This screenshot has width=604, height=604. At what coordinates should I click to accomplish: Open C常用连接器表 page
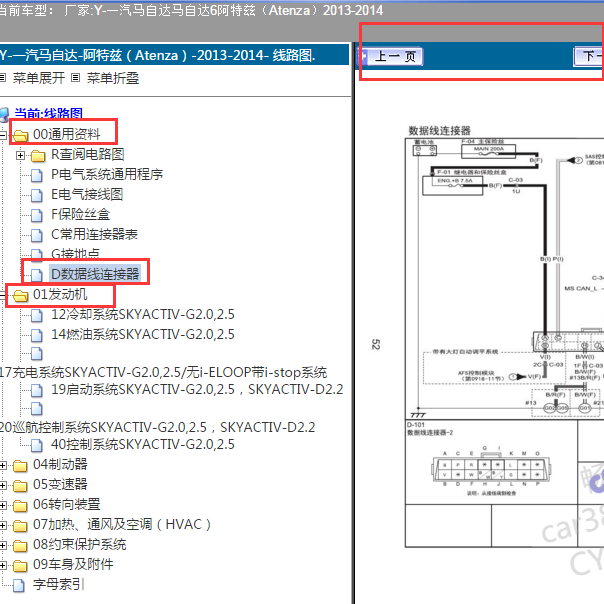(94, 234)
